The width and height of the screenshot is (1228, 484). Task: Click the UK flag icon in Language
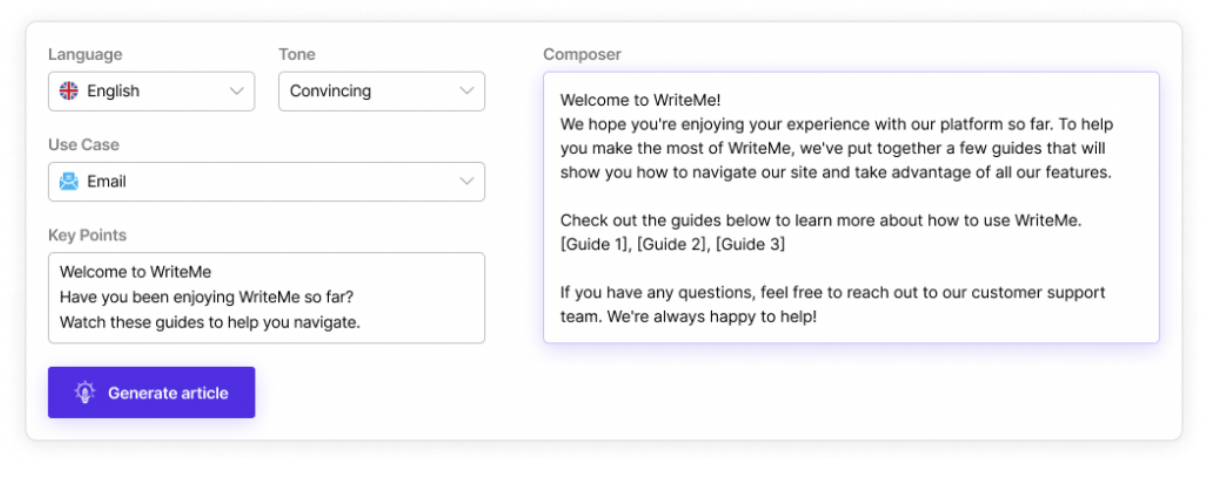[x=68, y=91]
